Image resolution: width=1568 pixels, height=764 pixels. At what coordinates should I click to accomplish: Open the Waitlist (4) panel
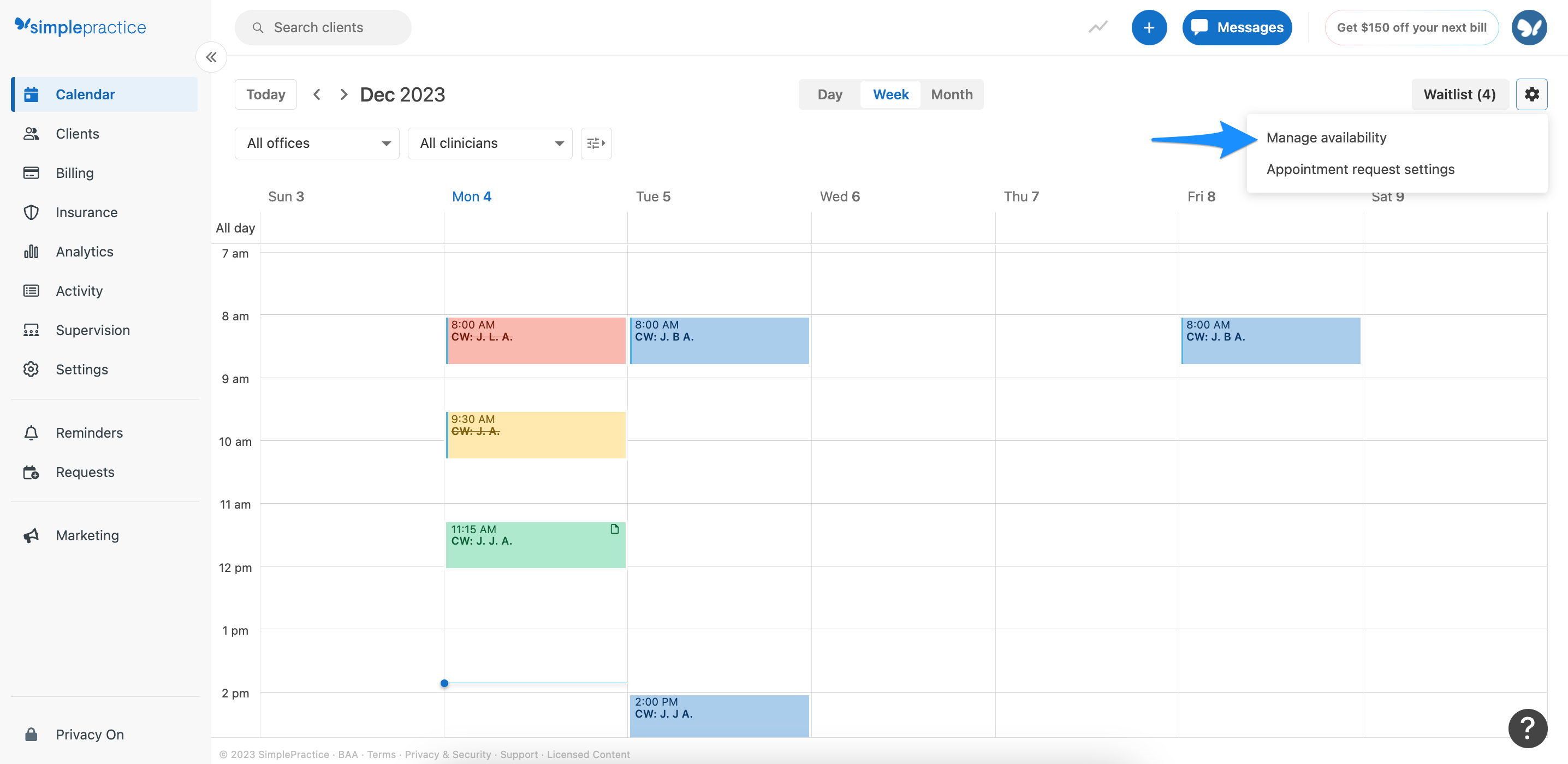click(x=1459, y=94)
